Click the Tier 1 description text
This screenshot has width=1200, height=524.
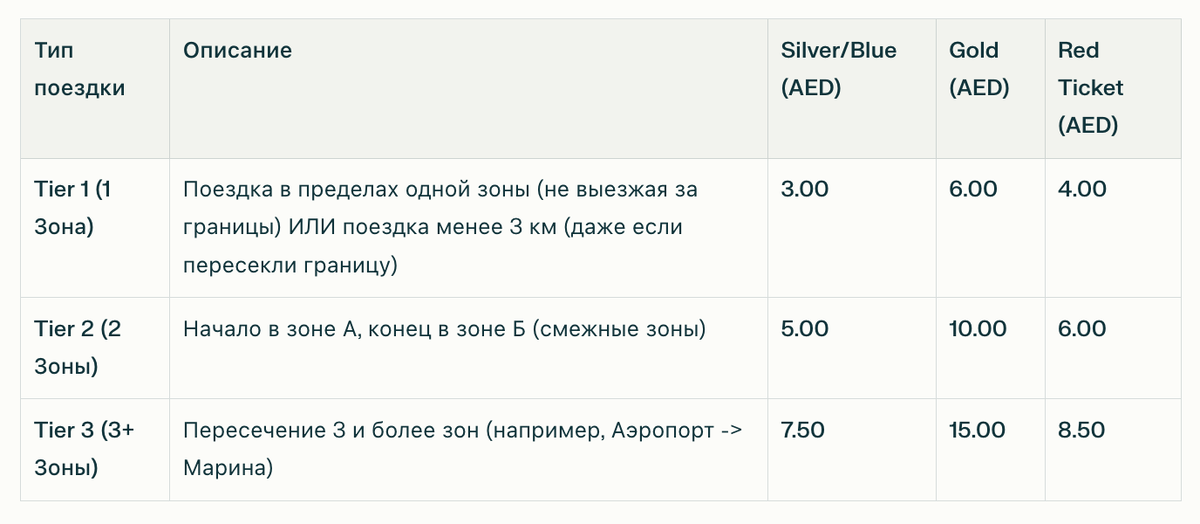click(440, 226)
